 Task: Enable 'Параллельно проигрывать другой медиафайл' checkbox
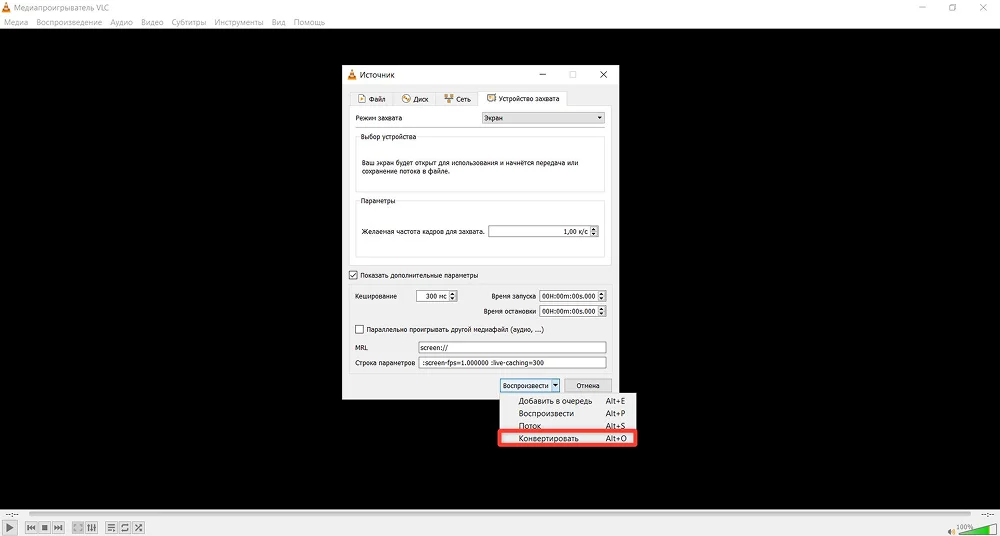click(x=360, y=329)
